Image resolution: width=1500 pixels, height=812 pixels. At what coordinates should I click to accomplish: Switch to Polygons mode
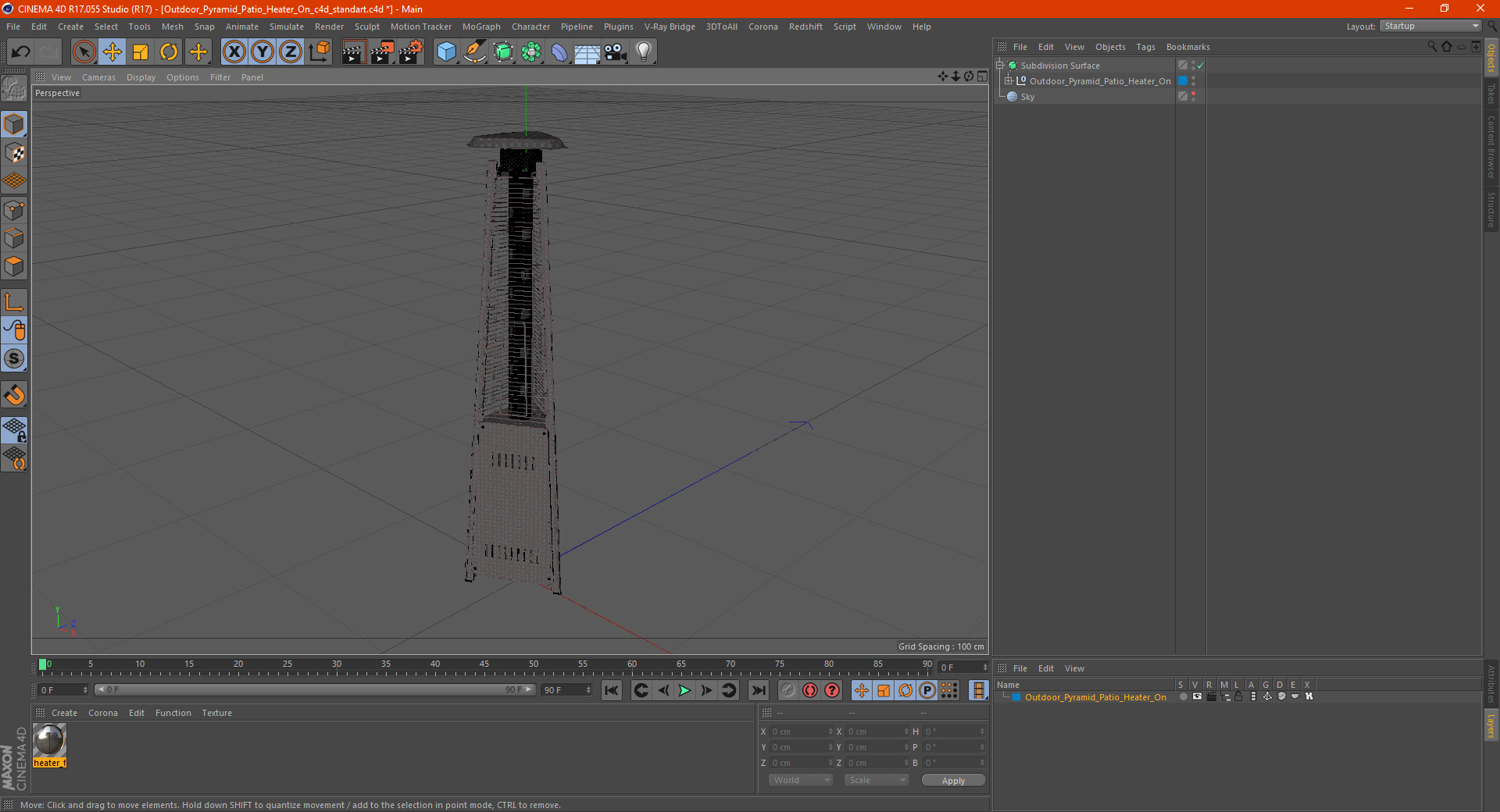pyautogui.click(x=14, y=266)
